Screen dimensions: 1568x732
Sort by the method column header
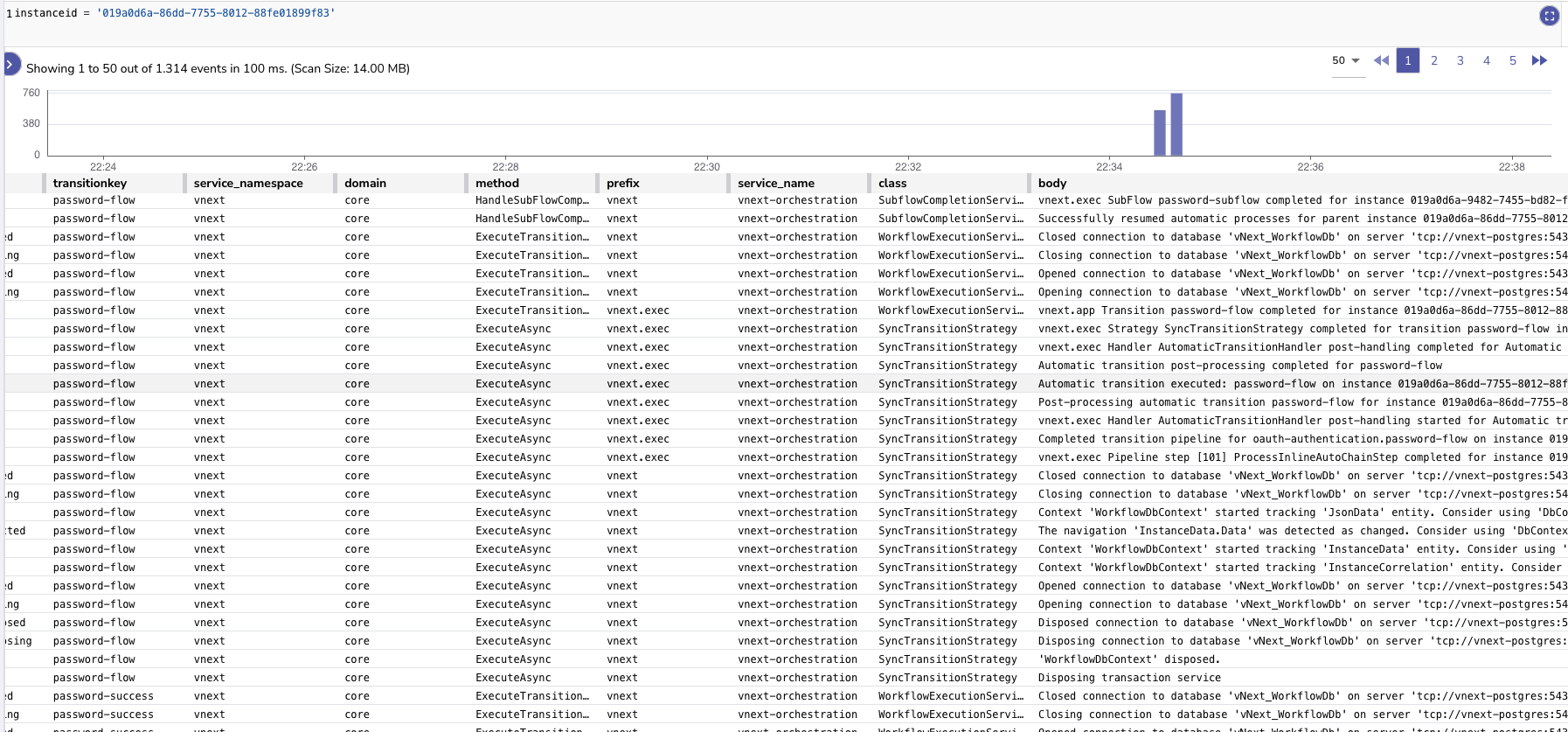497,183
